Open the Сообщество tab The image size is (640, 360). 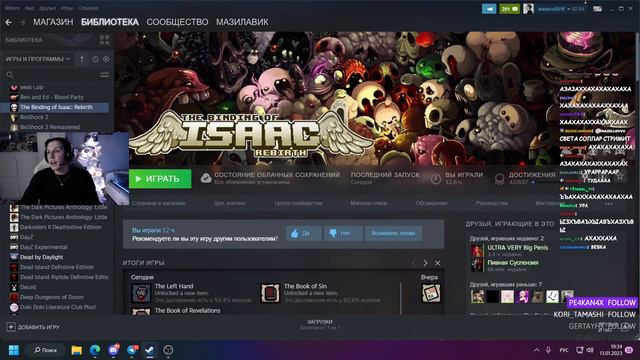click(177, 22)
